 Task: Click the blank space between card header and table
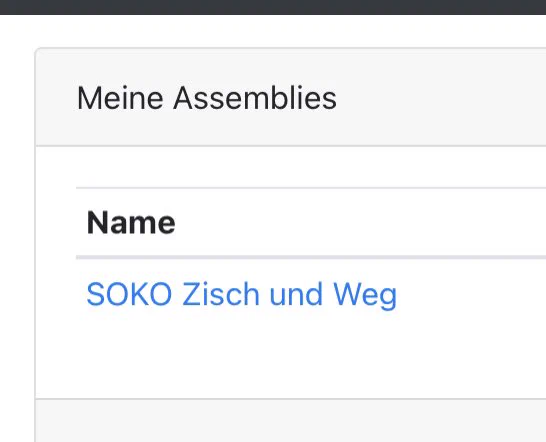[291, 167]
